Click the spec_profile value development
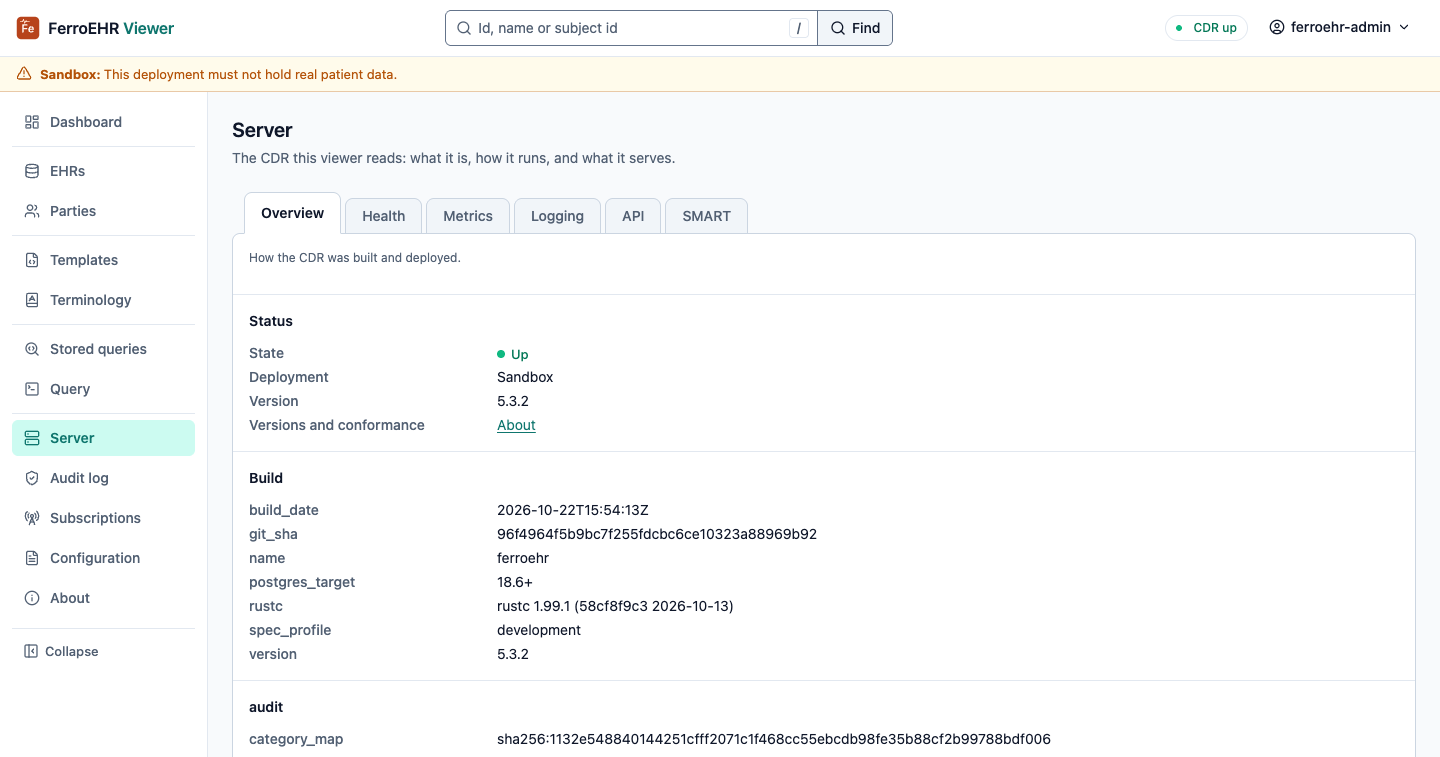The width and height of the screenshot is (1440, 757). [539, 630]
